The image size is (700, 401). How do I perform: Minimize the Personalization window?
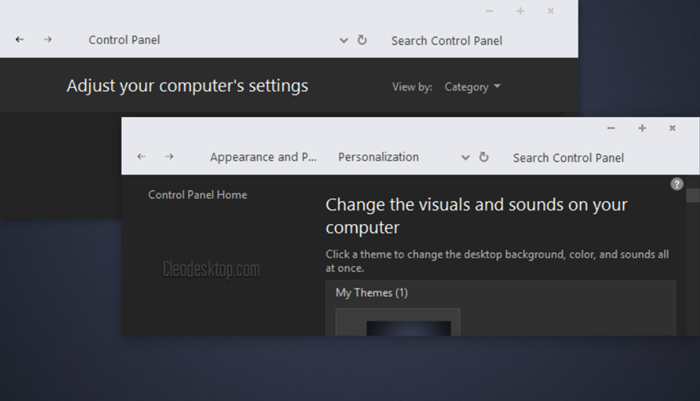(x=611, y=128)
